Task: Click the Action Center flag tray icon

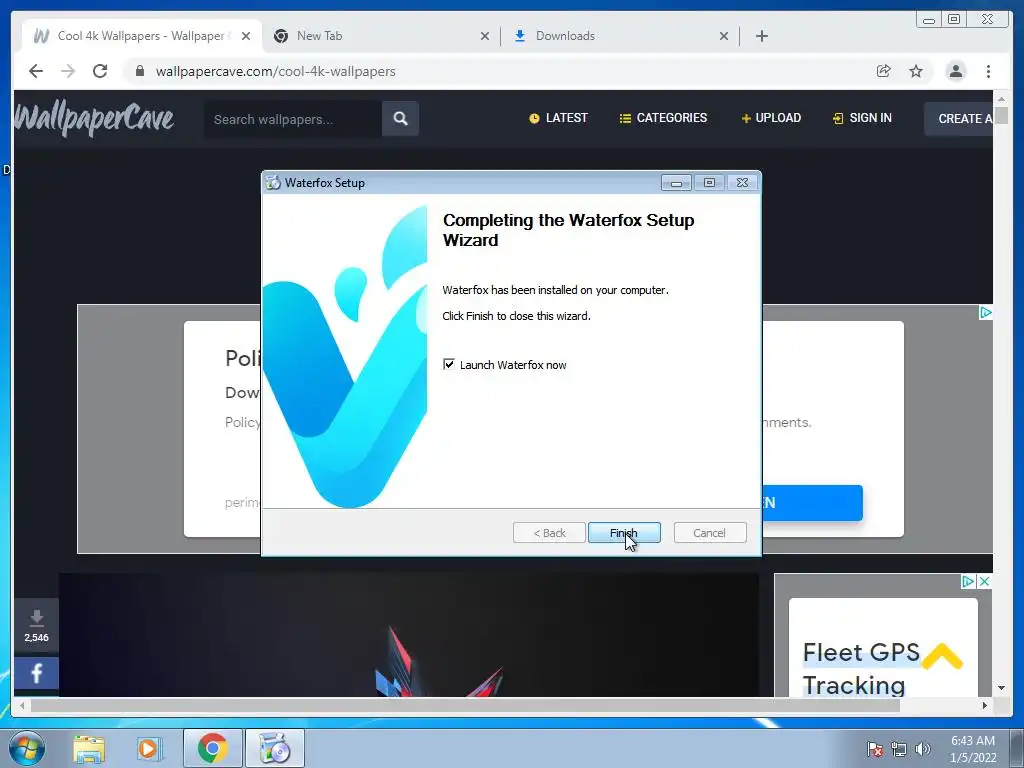Action: point(875,749)
